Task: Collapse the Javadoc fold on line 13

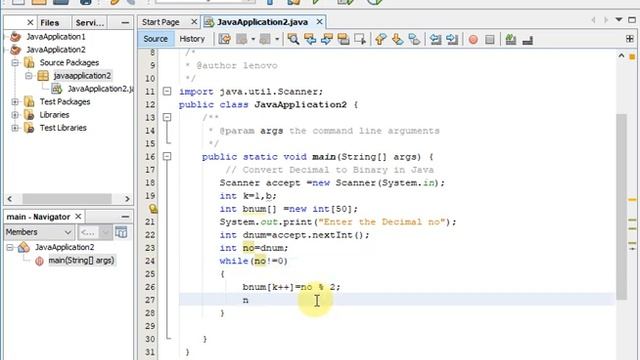Action: 167,117
